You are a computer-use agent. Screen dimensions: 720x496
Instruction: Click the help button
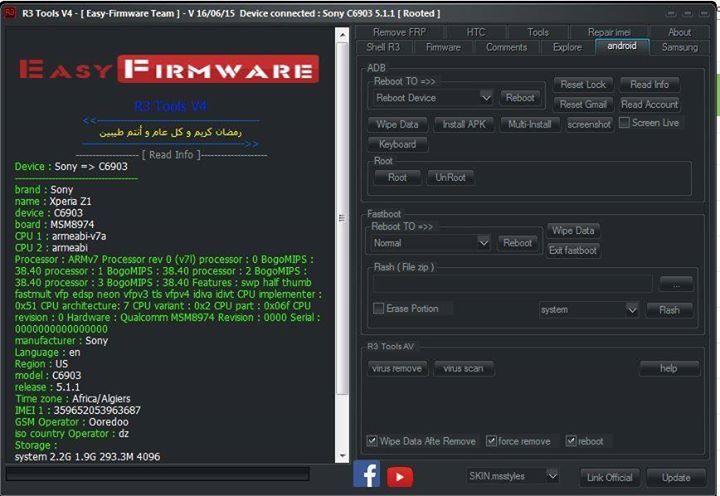[669, 368]
